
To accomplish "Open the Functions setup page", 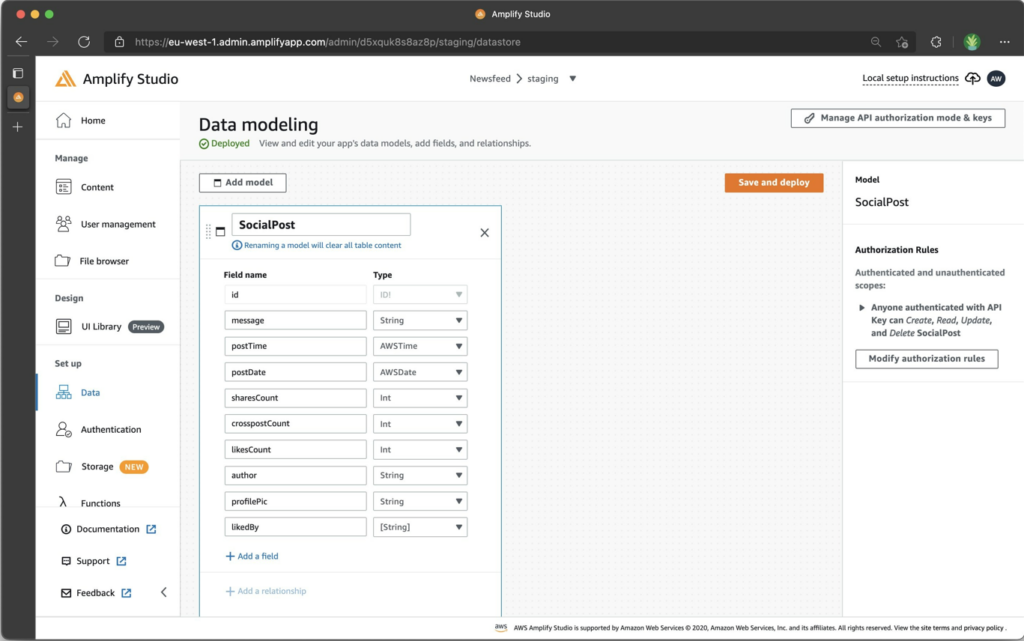I will 101,503.
